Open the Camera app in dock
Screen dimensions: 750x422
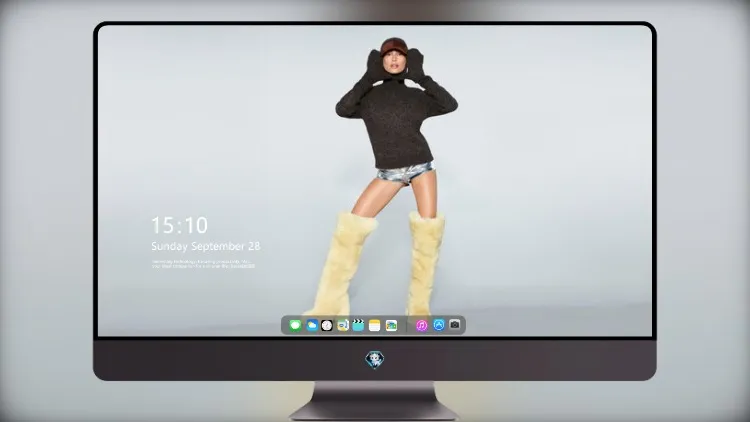point(455,325)
